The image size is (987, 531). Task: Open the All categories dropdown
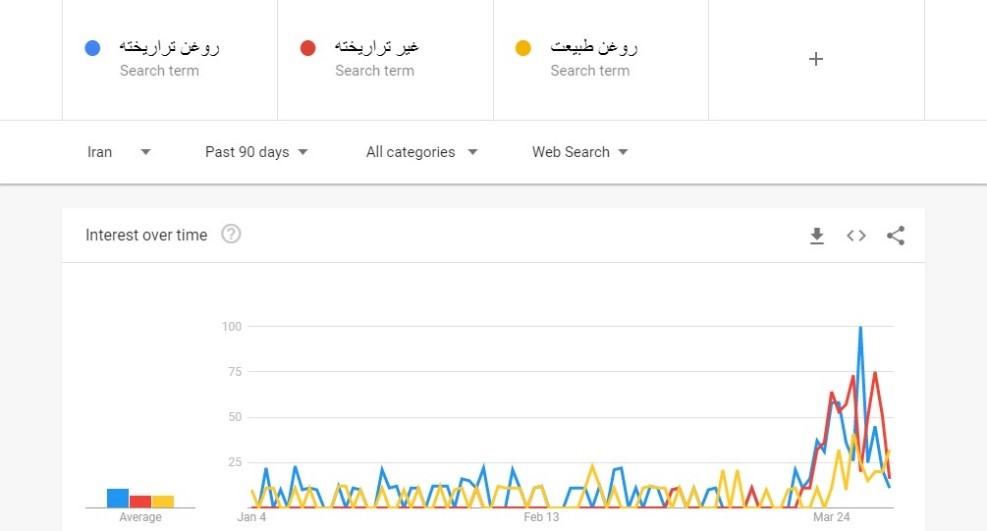[421, 152]
